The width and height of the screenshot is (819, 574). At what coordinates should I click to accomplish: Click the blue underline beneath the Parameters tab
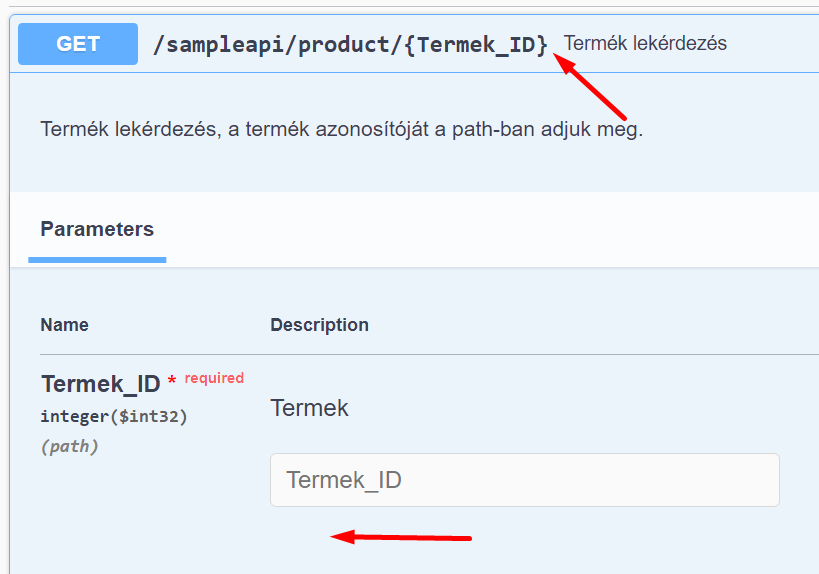point(97,260)
